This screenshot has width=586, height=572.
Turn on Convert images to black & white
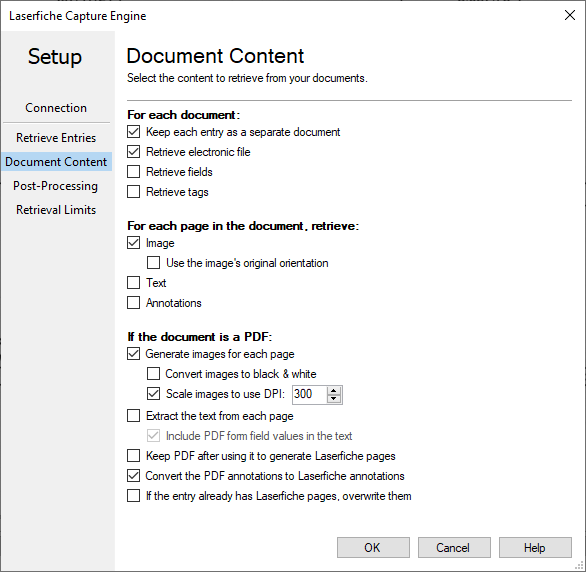click(x=153, y=374)
